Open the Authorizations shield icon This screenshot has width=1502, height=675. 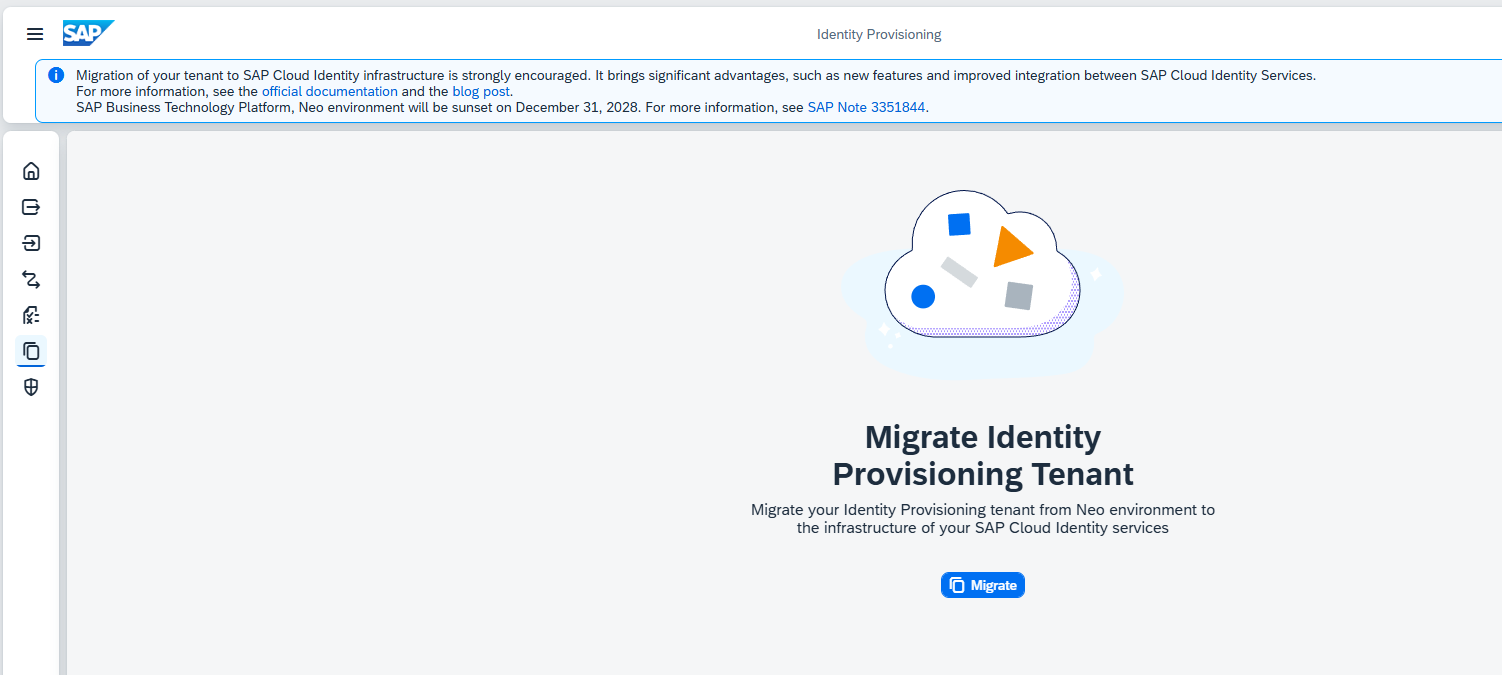click(31, 387)
